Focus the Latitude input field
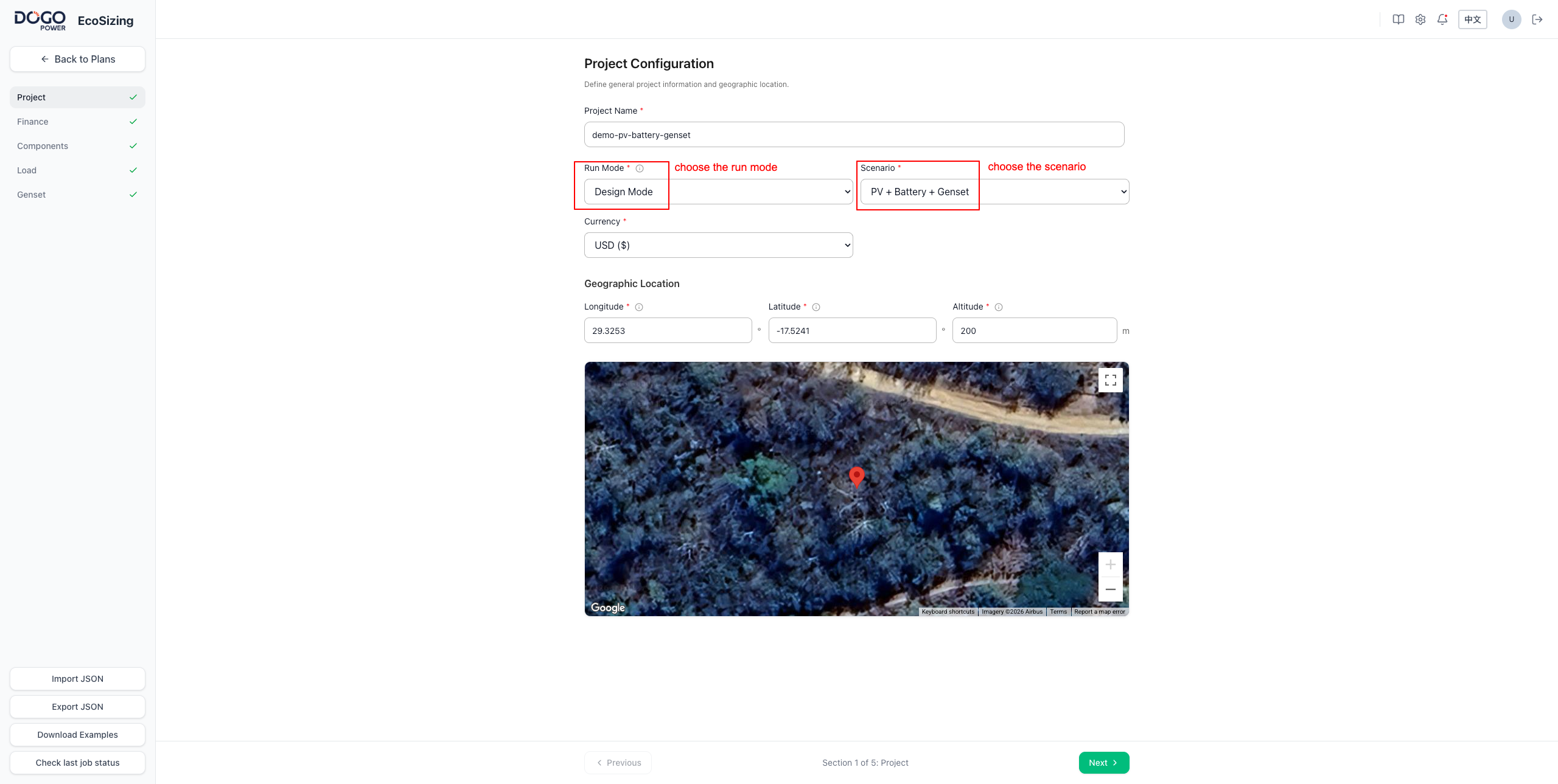Image resolution: width=1558 pixels, height=784 pixels. pos(852,330)
